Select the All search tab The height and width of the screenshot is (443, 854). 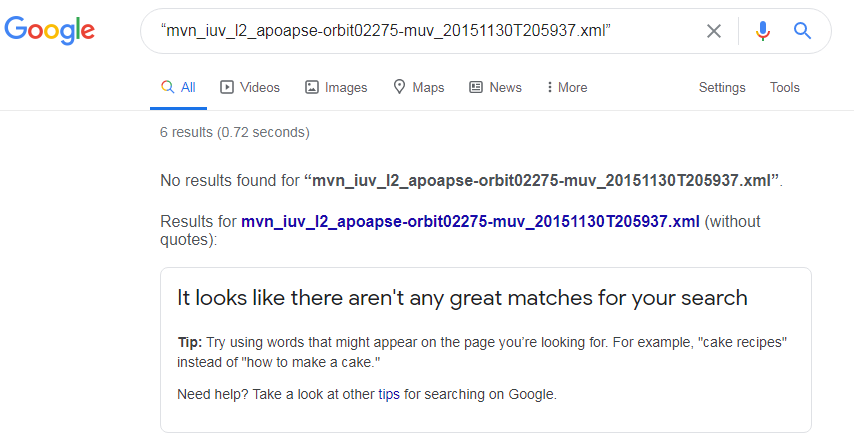tap(178, 87)
